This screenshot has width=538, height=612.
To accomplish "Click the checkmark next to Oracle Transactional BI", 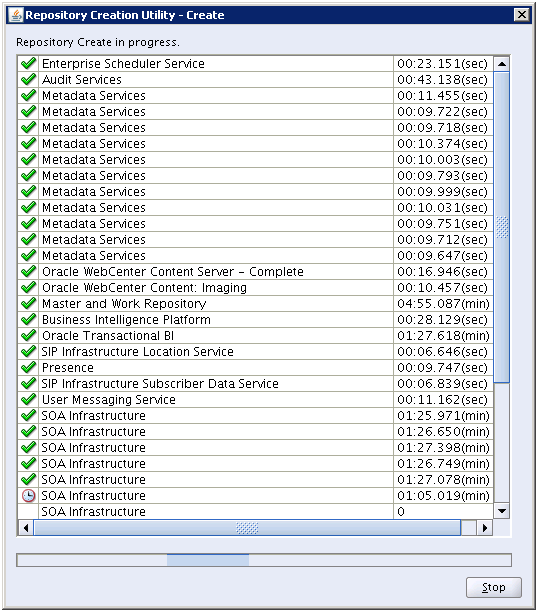I will coord(29,335).
